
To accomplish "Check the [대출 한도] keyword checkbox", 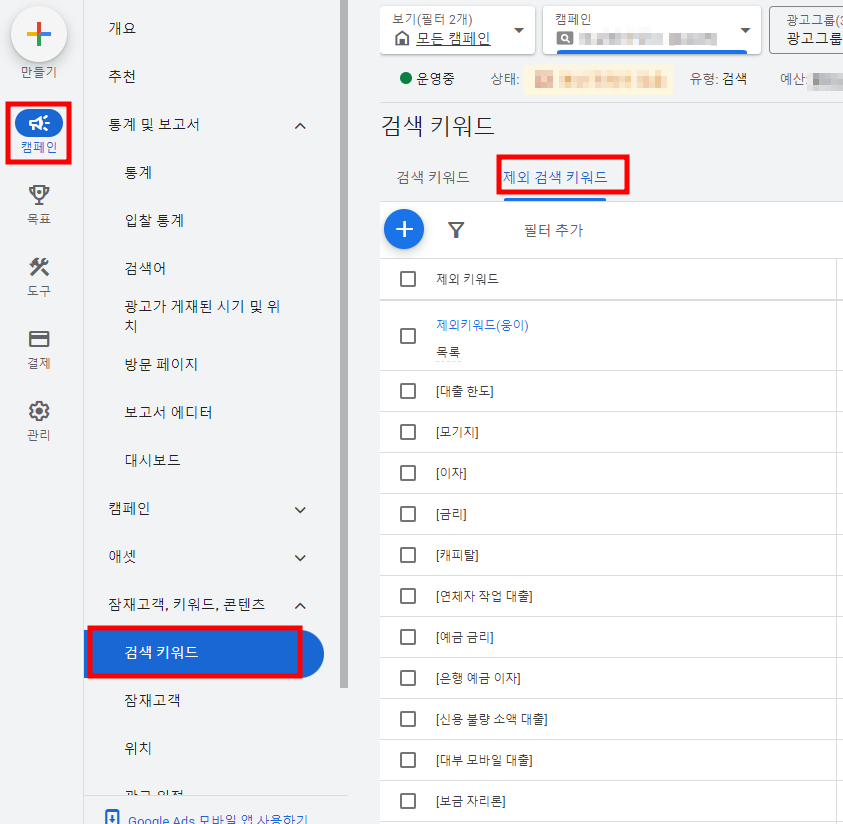I will [x=408, y=391].
